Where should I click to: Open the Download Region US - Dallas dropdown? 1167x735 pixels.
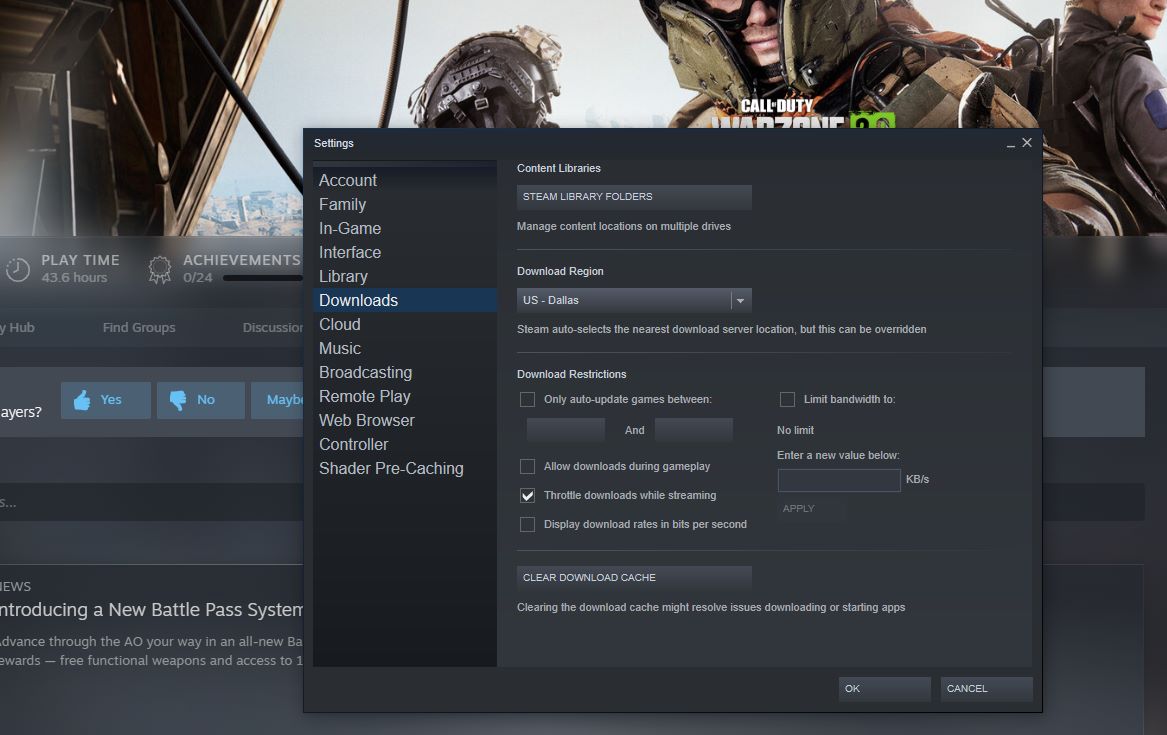click(634, 301)
